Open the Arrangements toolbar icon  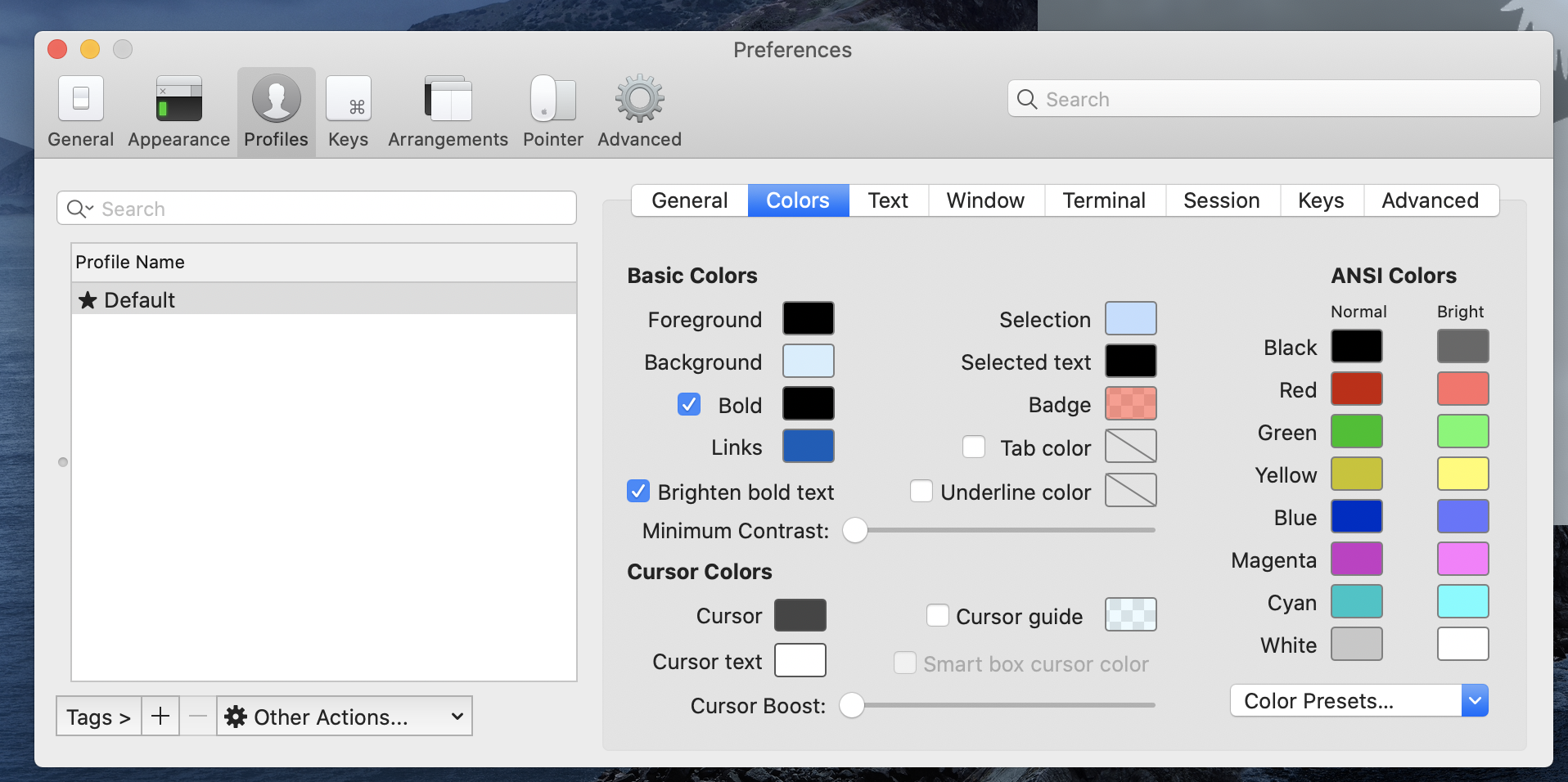[x=448, y=100]
